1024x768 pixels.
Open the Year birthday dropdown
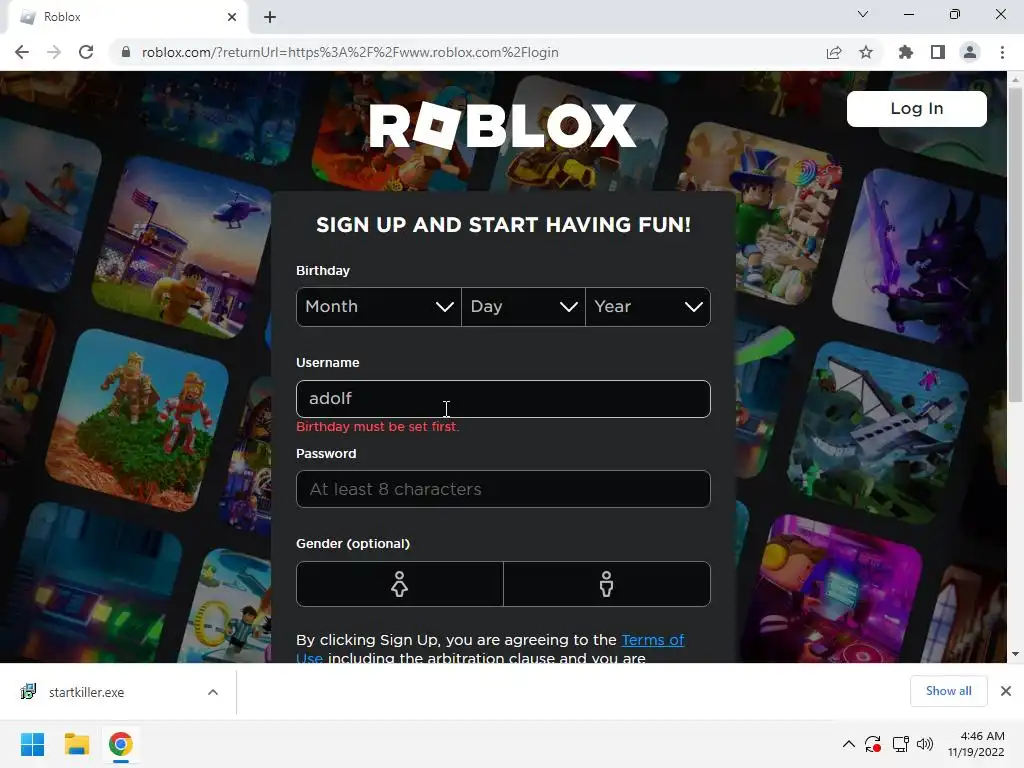[648, 307]
